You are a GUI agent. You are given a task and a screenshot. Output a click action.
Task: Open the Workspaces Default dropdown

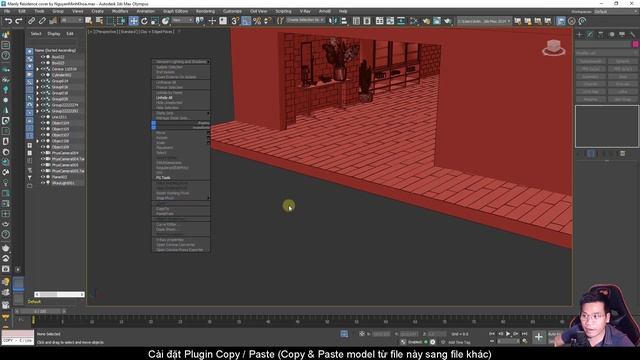[x=616, y=11]
